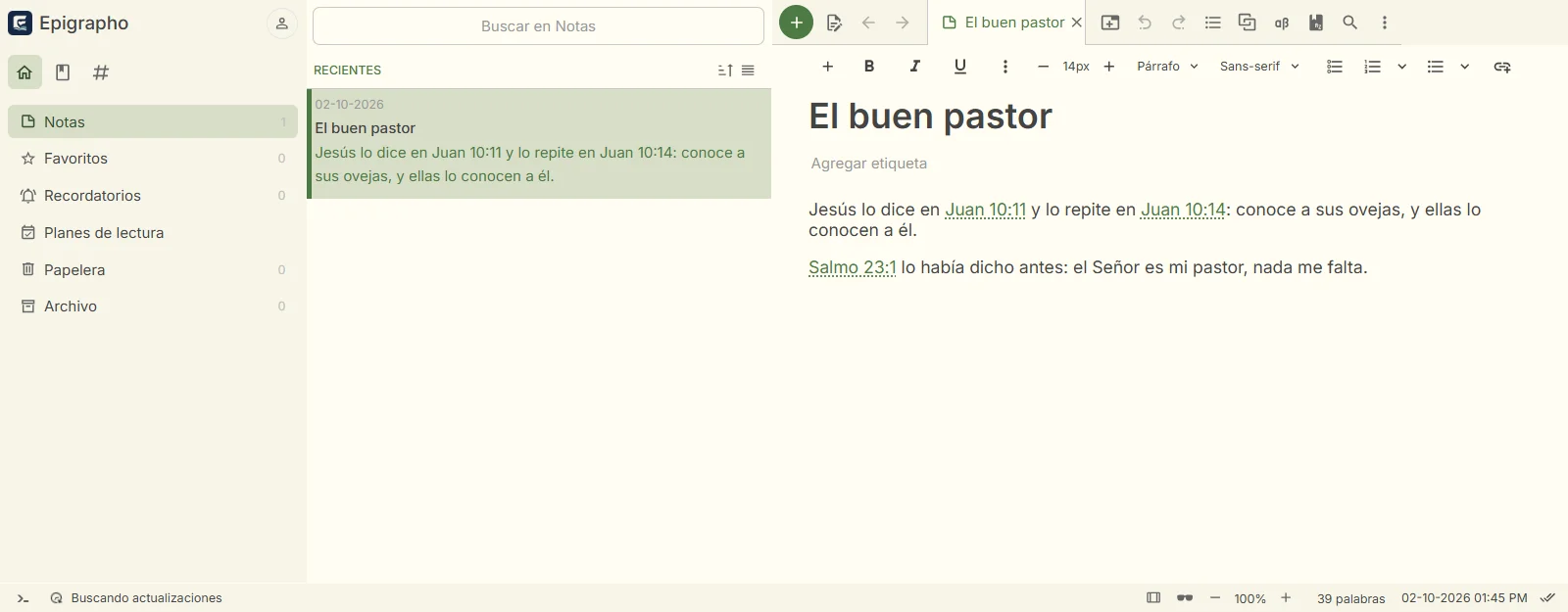Open the table of contents list icon

(1213, 23)
